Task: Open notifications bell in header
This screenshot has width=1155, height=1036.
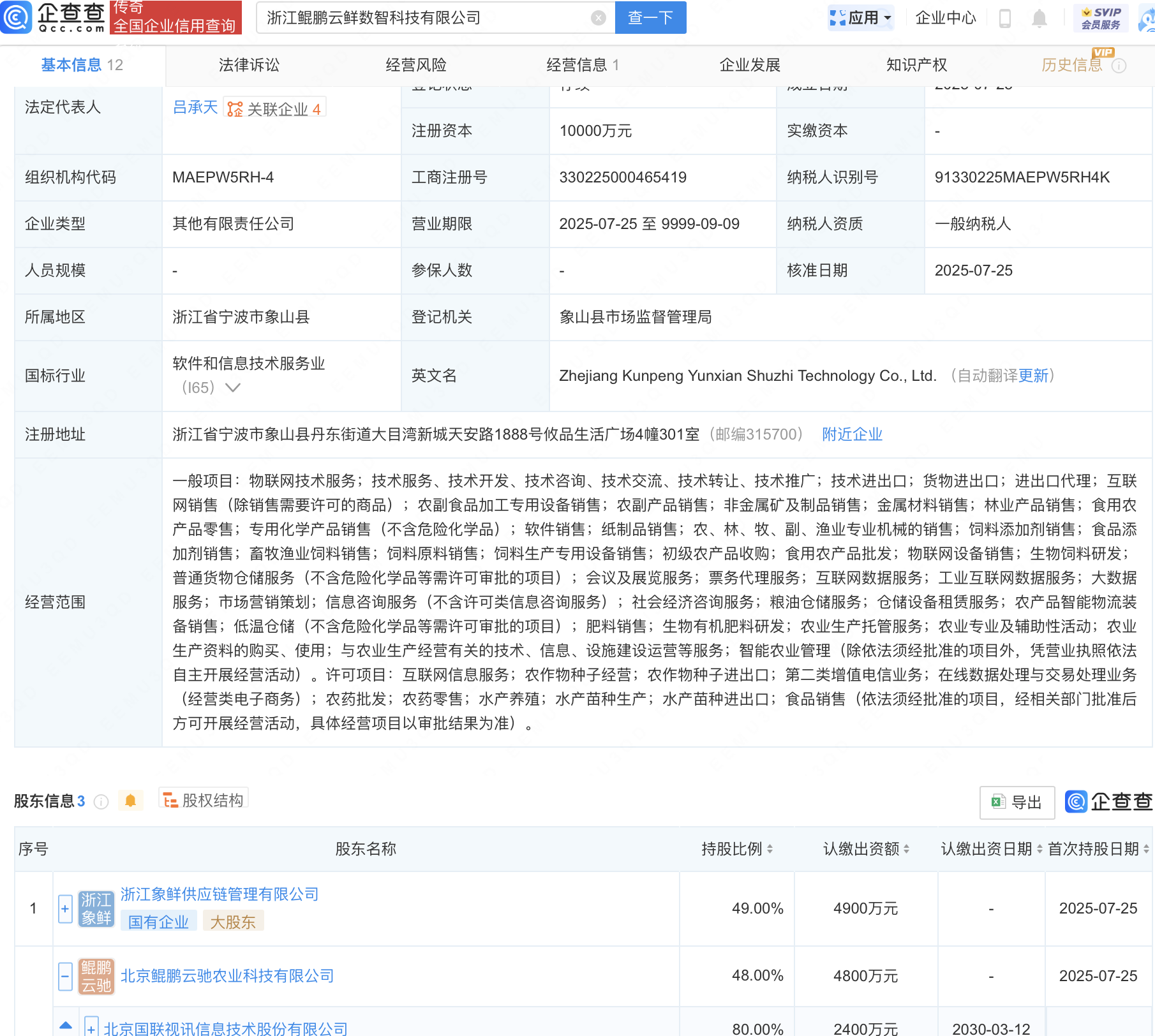Action: pyautogui.click(x=1039, y=18)
